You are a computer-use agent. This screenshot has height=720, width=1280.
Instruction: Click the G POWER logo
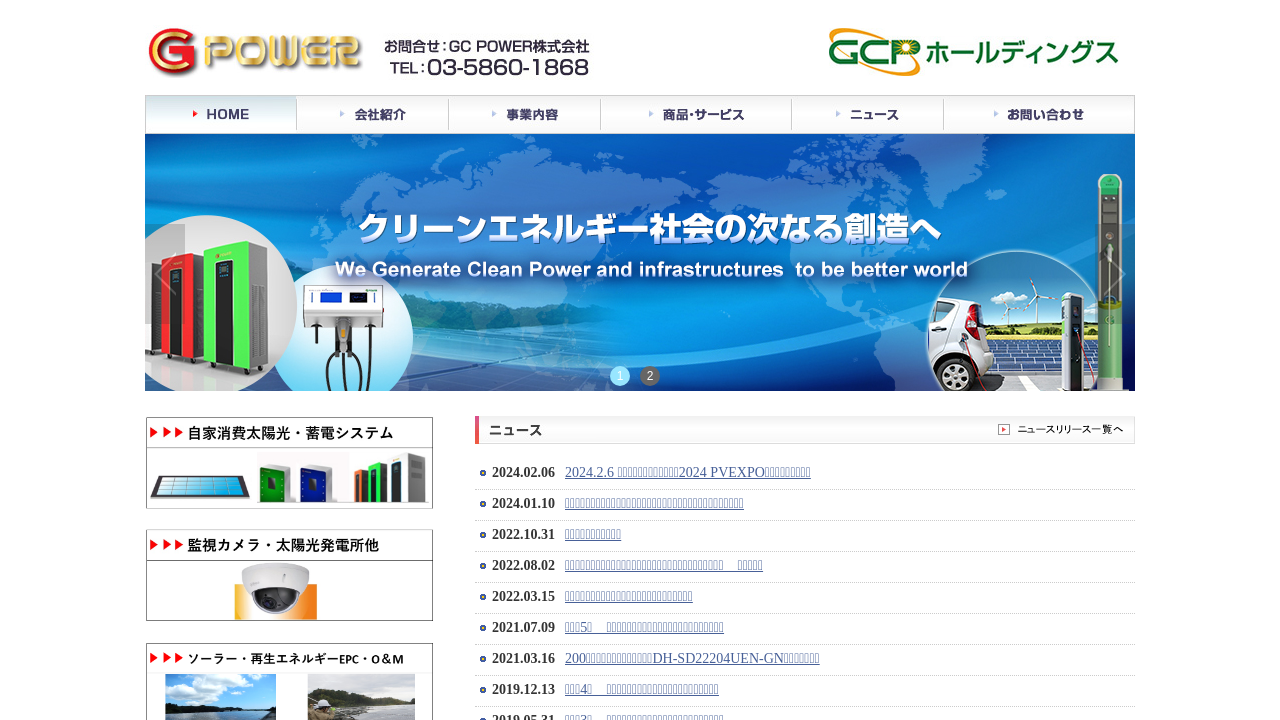coord(255,52)
